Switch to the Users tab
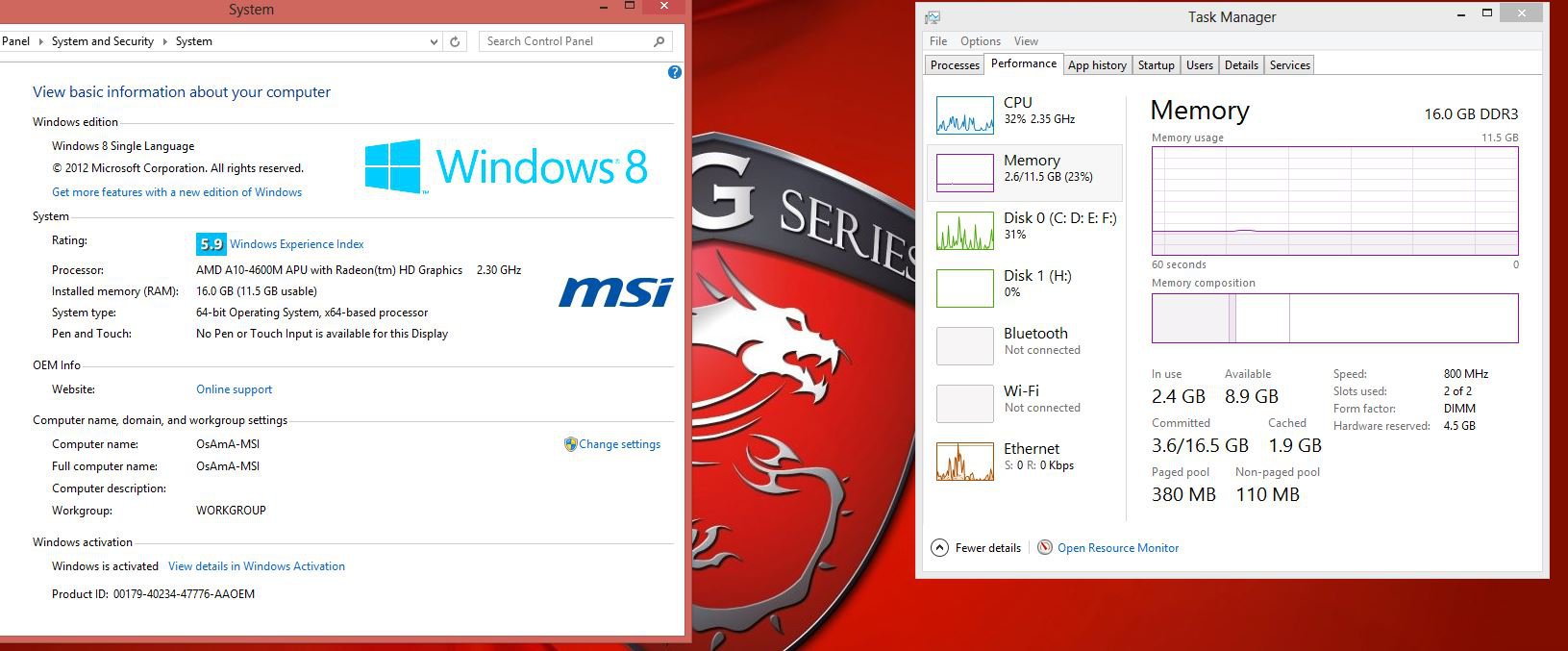 [x=1200, y=65]
